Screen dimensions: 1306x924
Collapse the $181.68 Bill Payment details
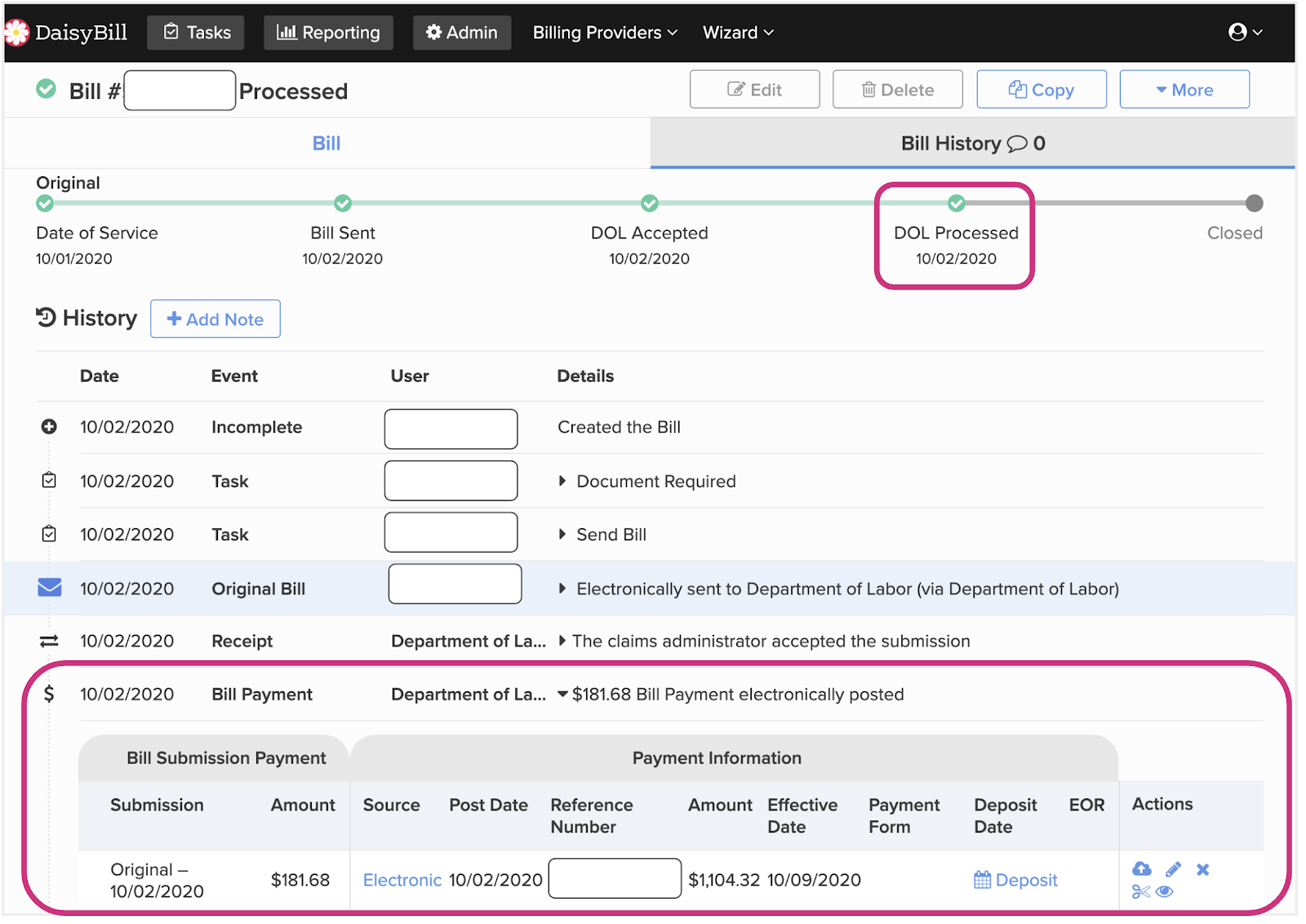(562, 694)
